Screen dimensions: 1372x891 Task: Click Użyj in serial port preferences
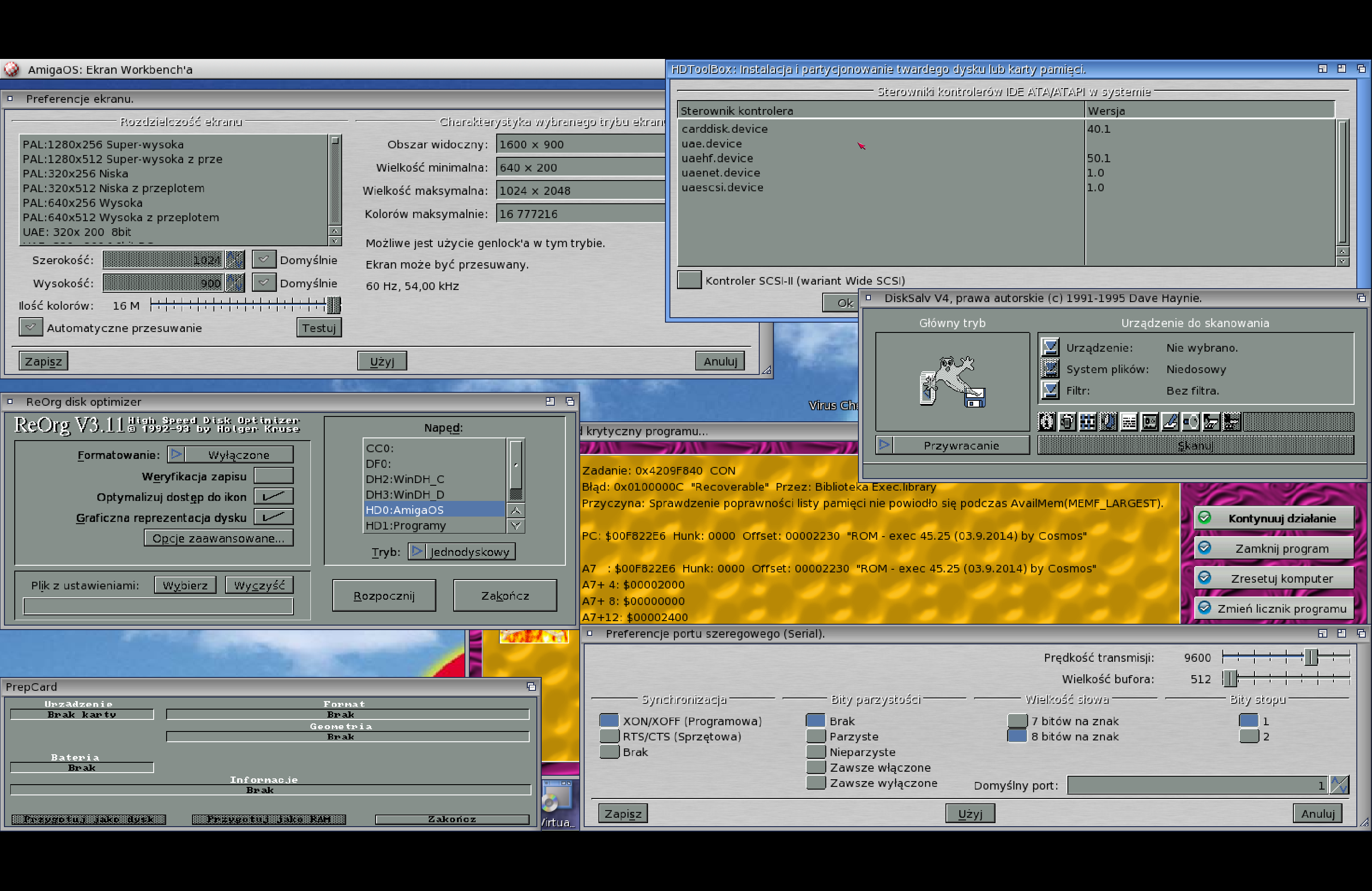point(970,813)
